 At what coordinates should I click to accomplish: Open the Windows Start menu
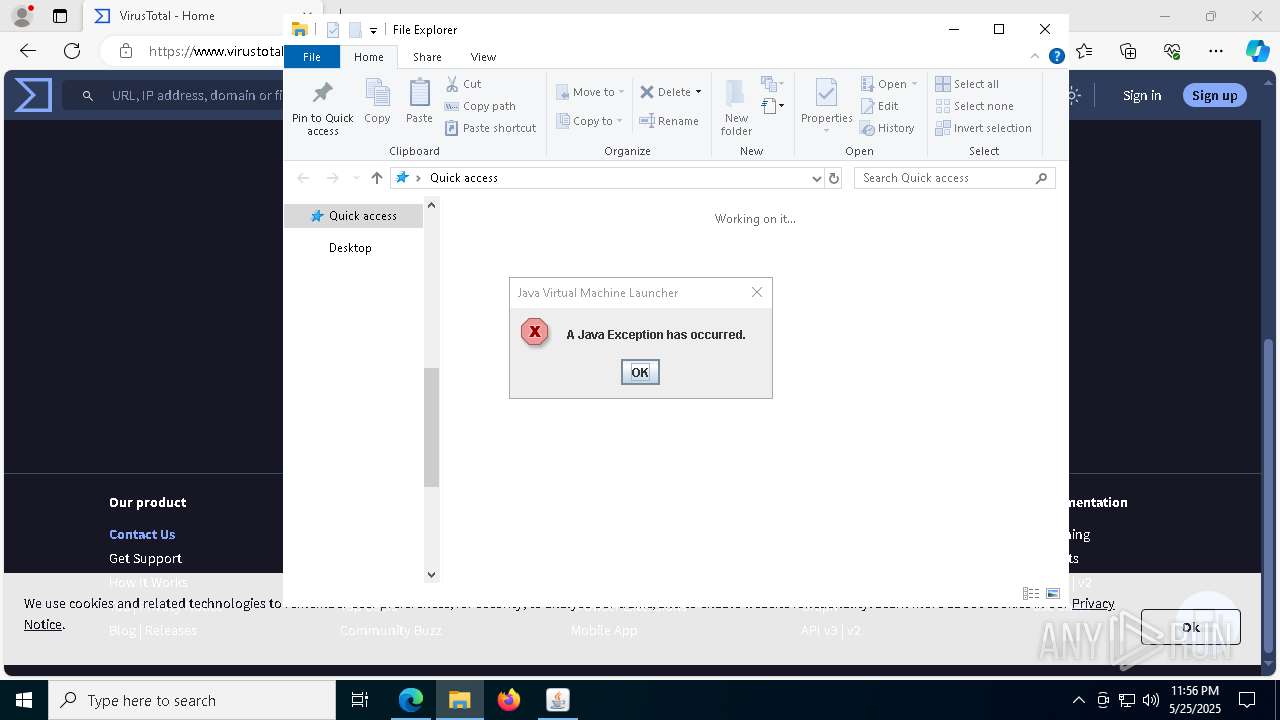tap(24, 700)
